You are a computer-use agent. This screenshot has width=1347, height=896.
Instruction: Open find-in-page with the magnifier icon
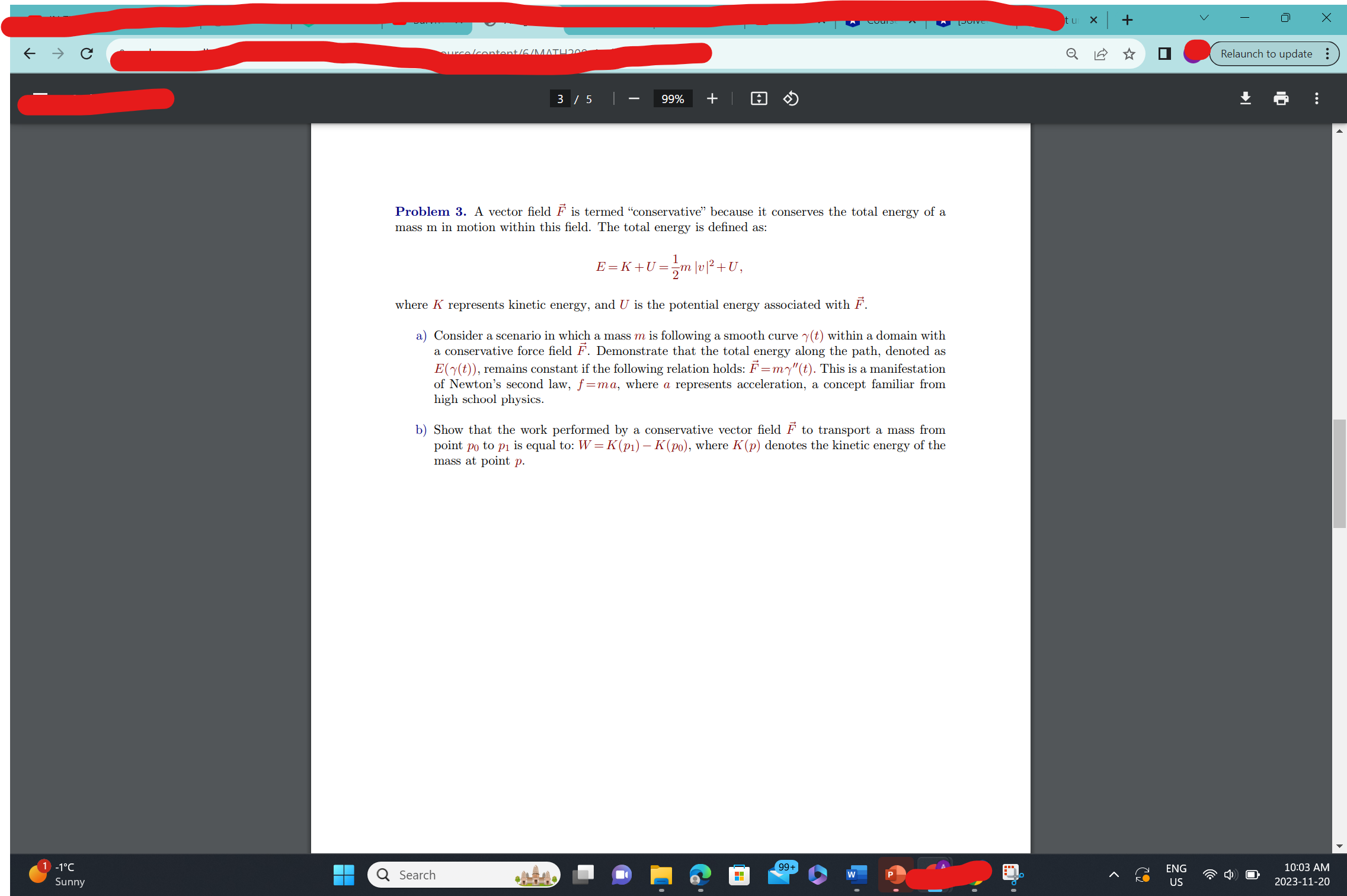(1071, 53)
